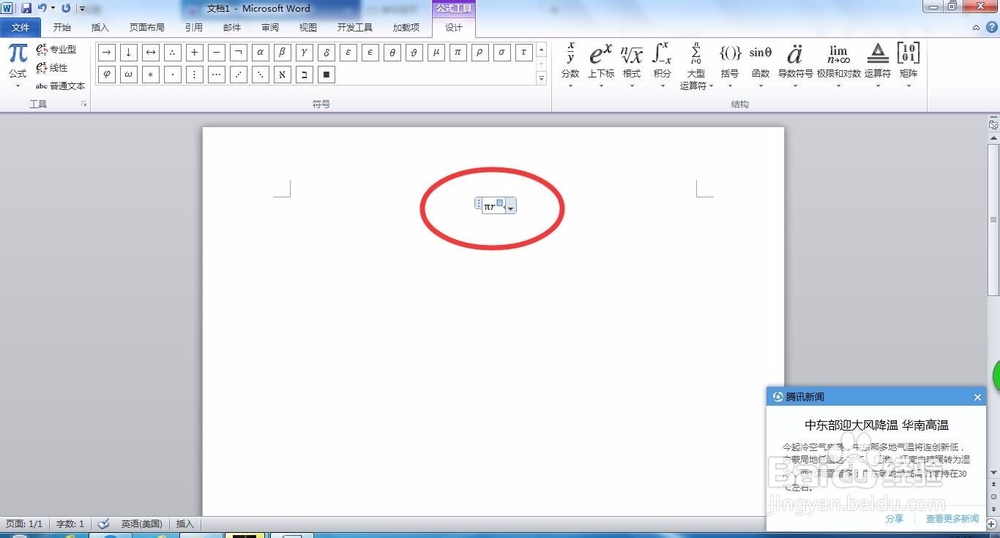Screen dimensions: 1000x538
Task: Insert the epsilon ε symbol
Action: pyautogui.click(x=348, y=52)
